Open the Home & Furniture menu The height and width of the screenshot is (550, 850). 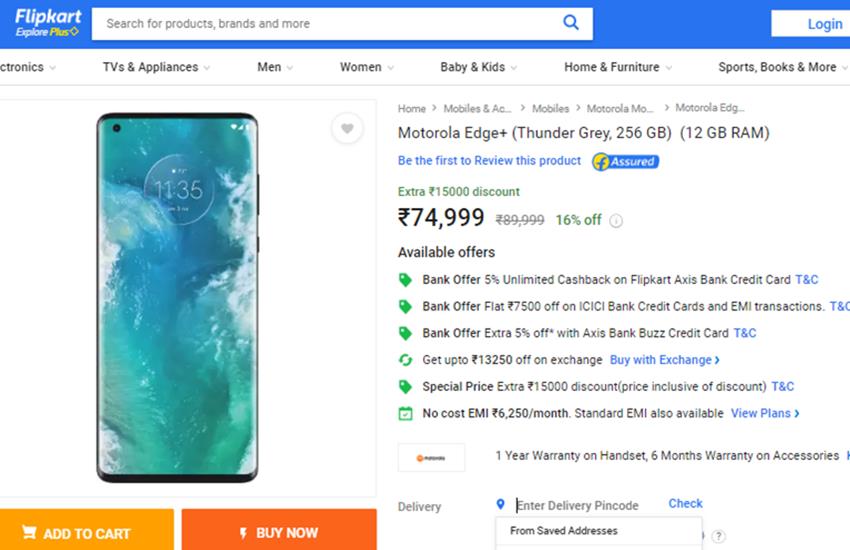(x=617, y=67)
